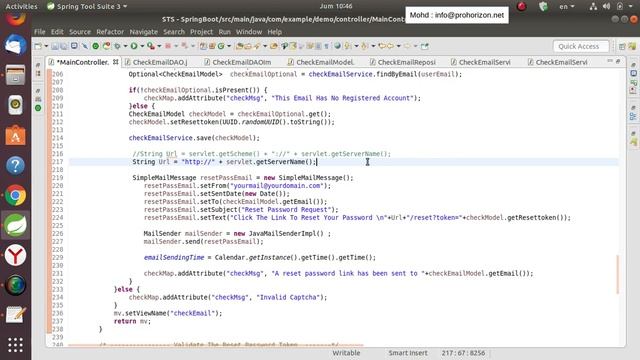Click the Debug bug icon in toolbar
This screenshot has width=640, height=360.
[x=118, y=46]
